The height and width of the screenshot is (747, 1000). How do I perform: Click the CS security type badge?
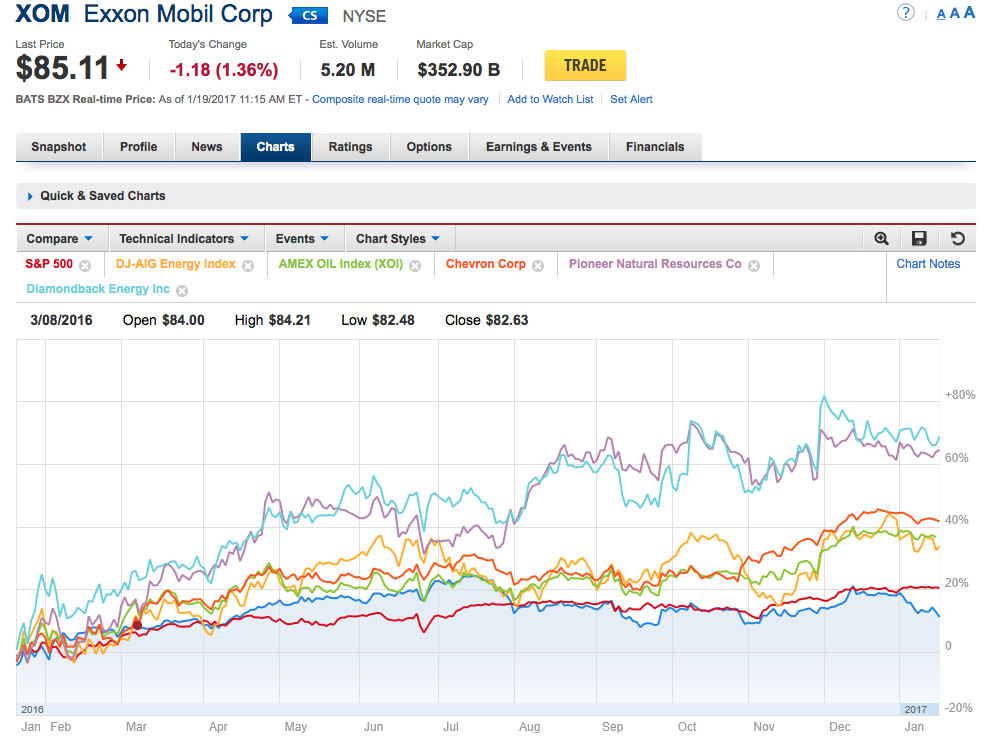pyautogui.click(x=308, y=15)
